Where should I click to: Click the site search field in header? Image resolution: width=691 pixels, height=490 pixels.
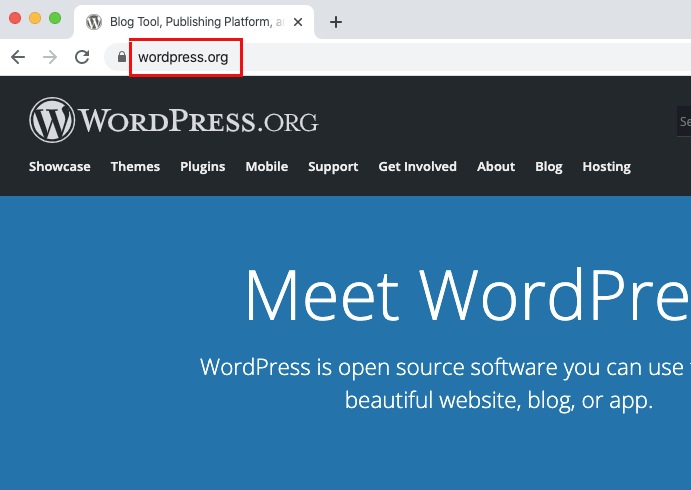click(x=684, y=121)
